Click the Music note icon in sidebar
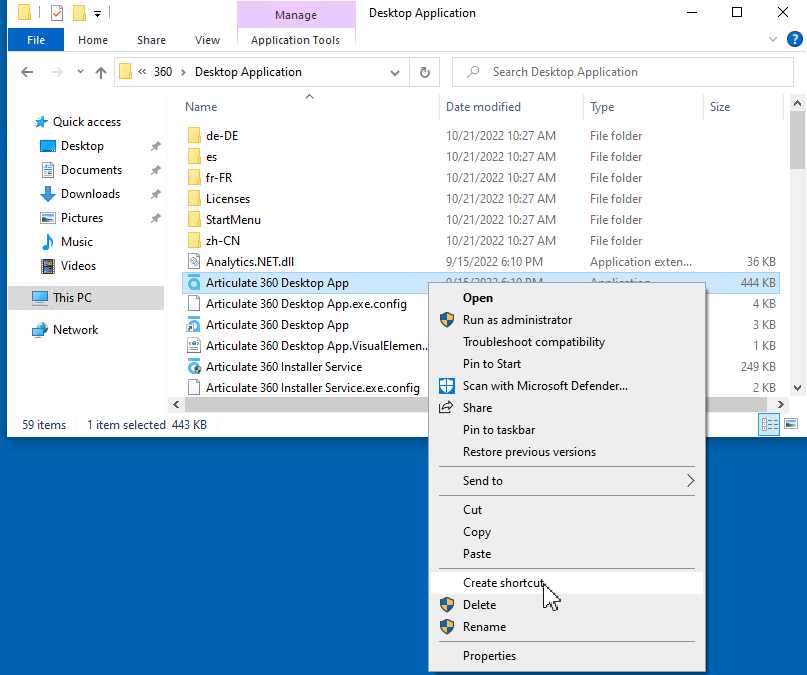The height and width of the screenshot is (675, 807). tap(48, 242)
